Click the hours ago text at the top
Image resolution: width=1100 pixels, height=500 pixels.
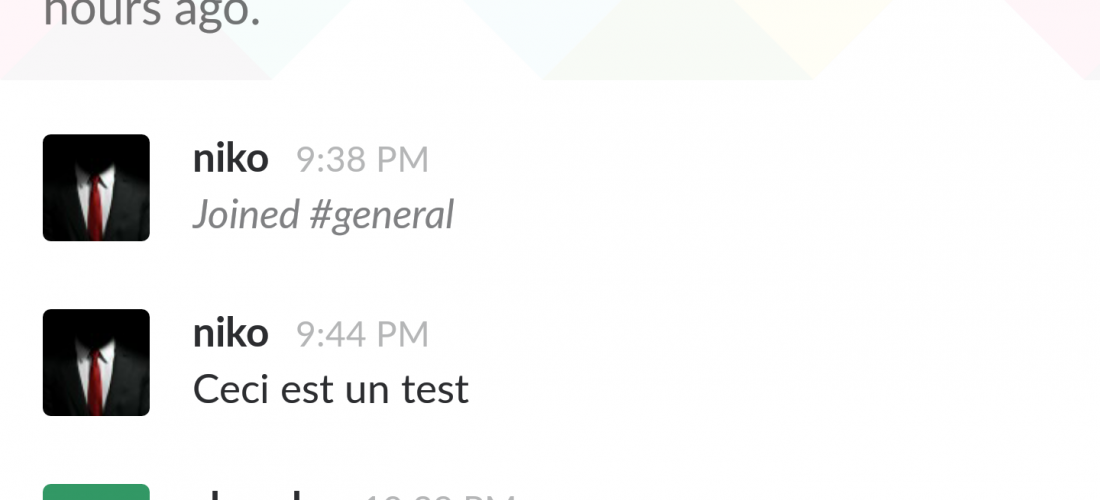(152, 14)
